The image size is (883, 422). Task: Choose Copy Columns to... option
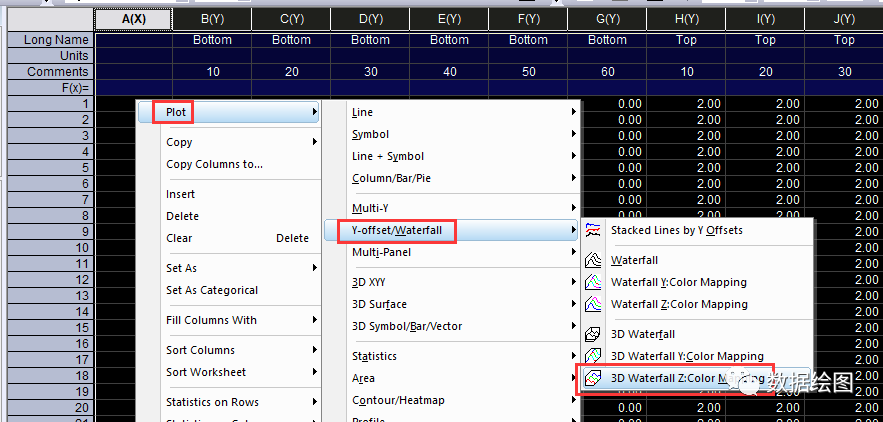point(229,164)
